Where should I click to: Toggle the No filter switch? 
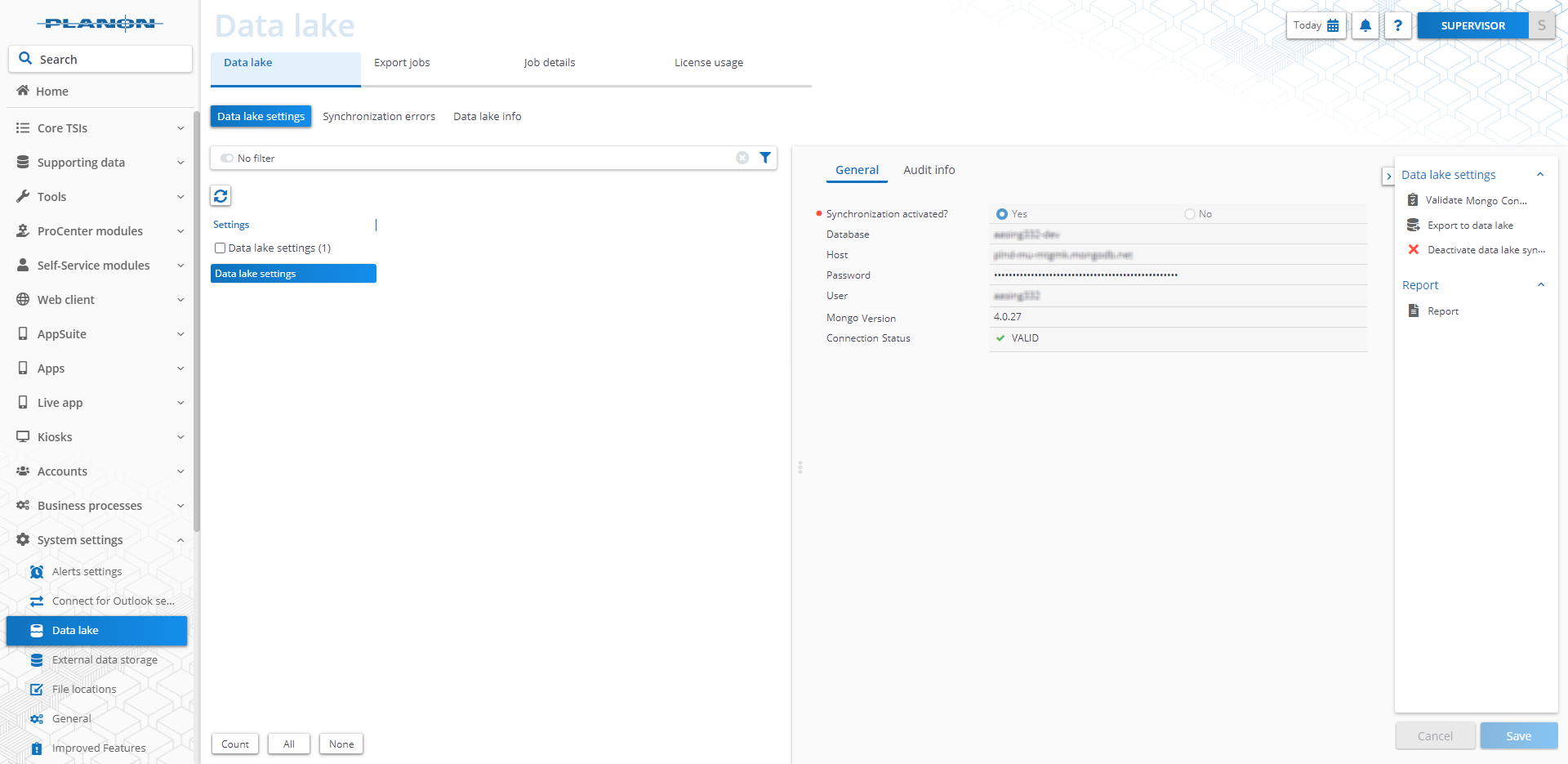(226, 158)
